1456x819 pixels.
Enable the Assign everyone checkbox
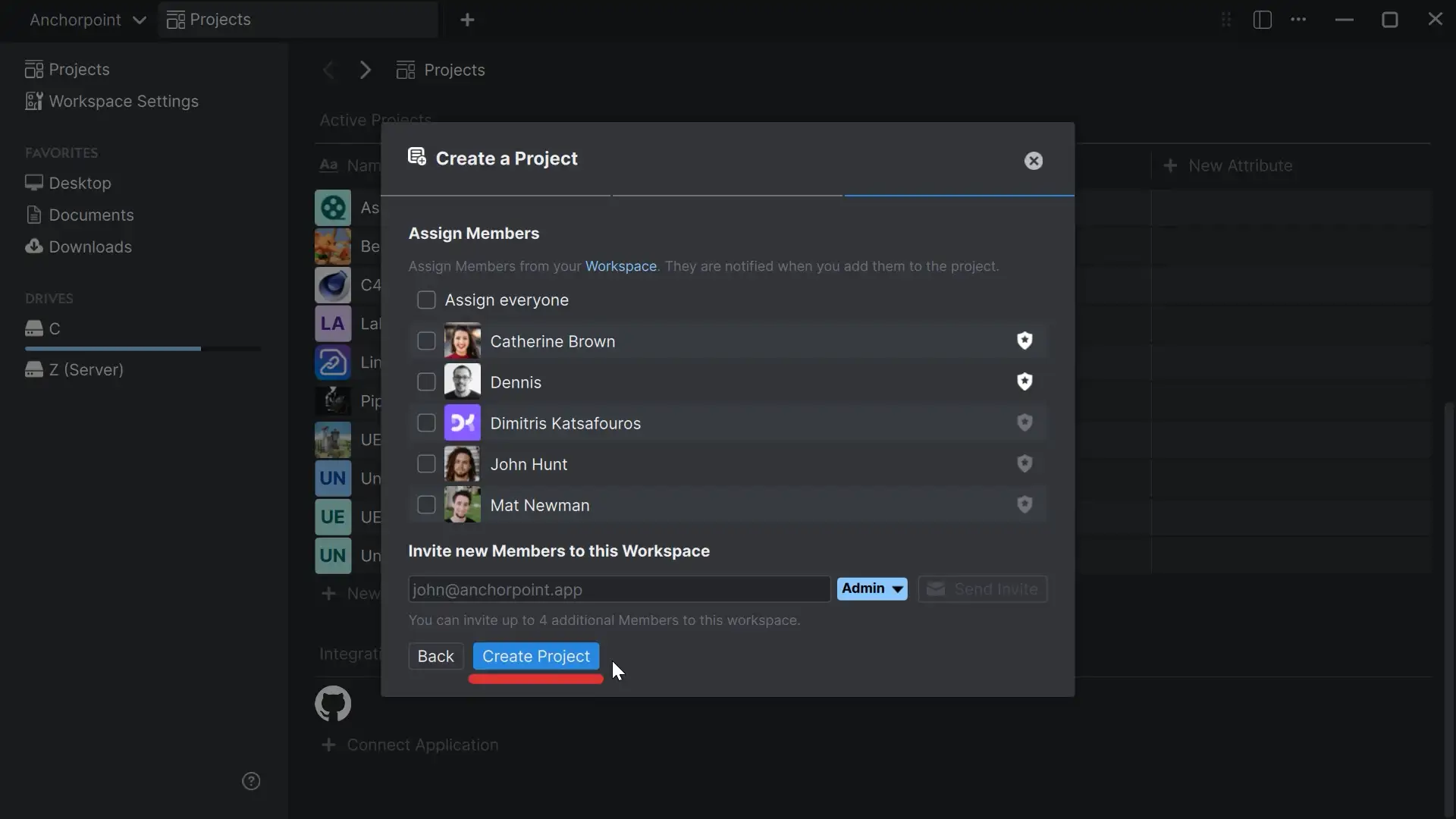coord(426,300)
